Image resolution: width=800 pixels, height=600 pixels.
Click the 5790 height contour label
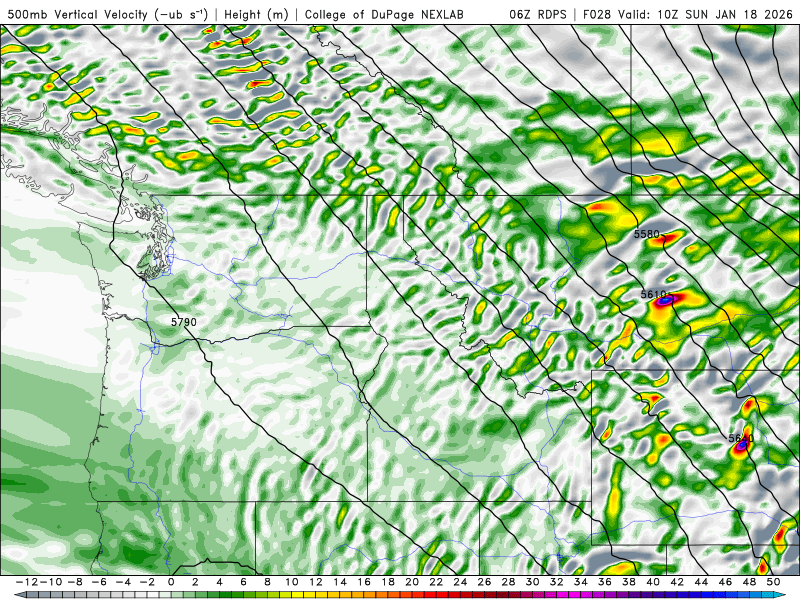point(184,322)
